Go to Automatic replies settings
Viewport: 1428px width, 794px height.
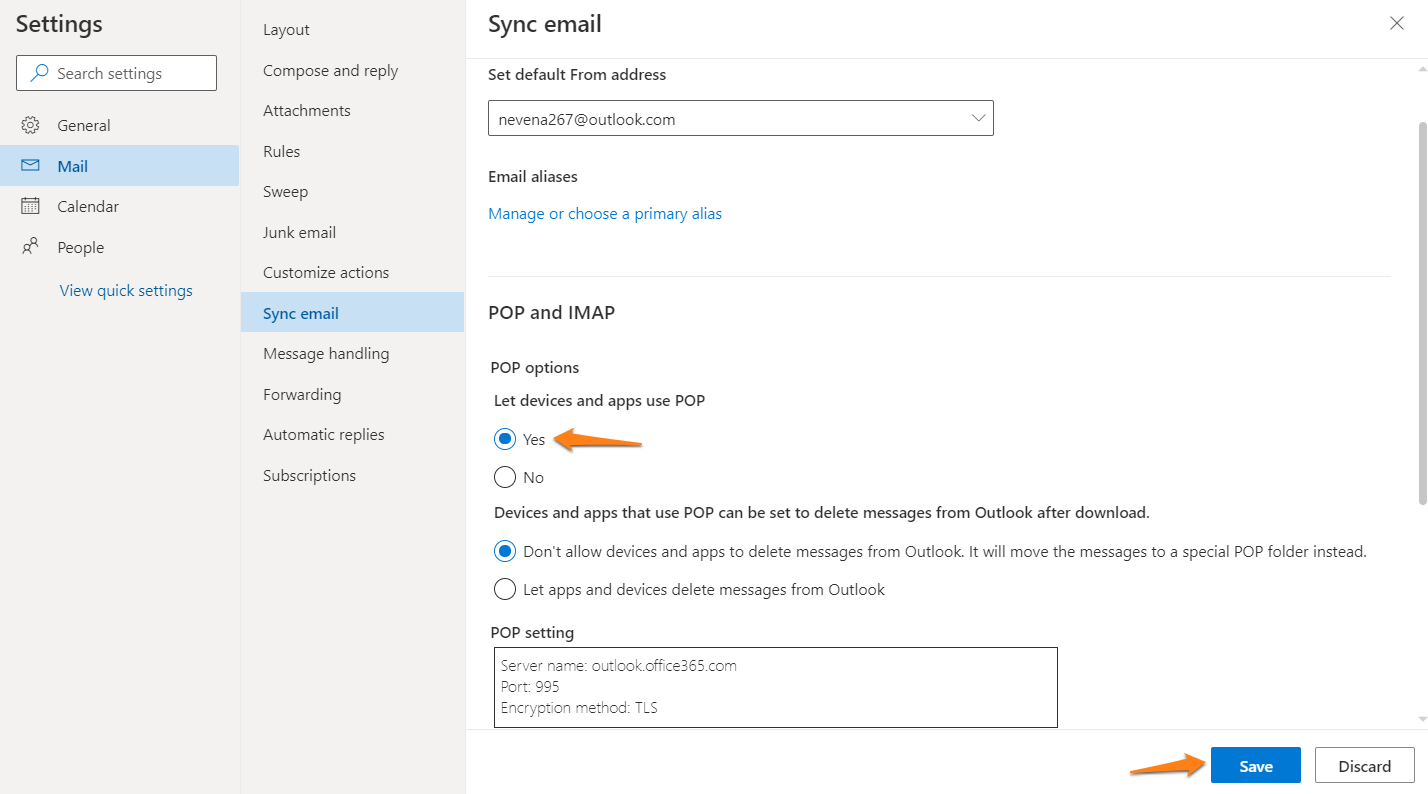323,435
